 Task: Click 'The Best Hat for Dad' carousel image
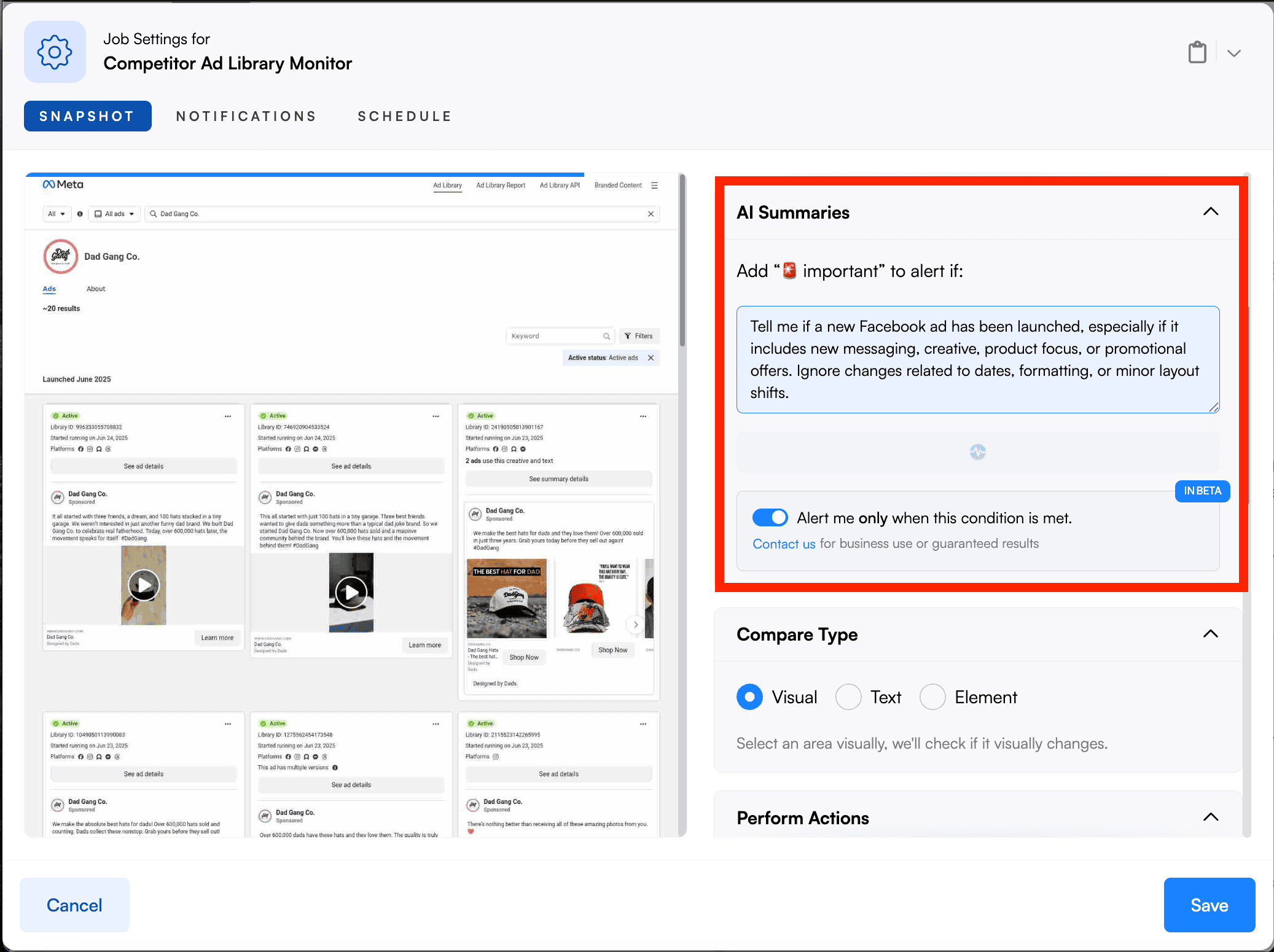click(507, 598)
